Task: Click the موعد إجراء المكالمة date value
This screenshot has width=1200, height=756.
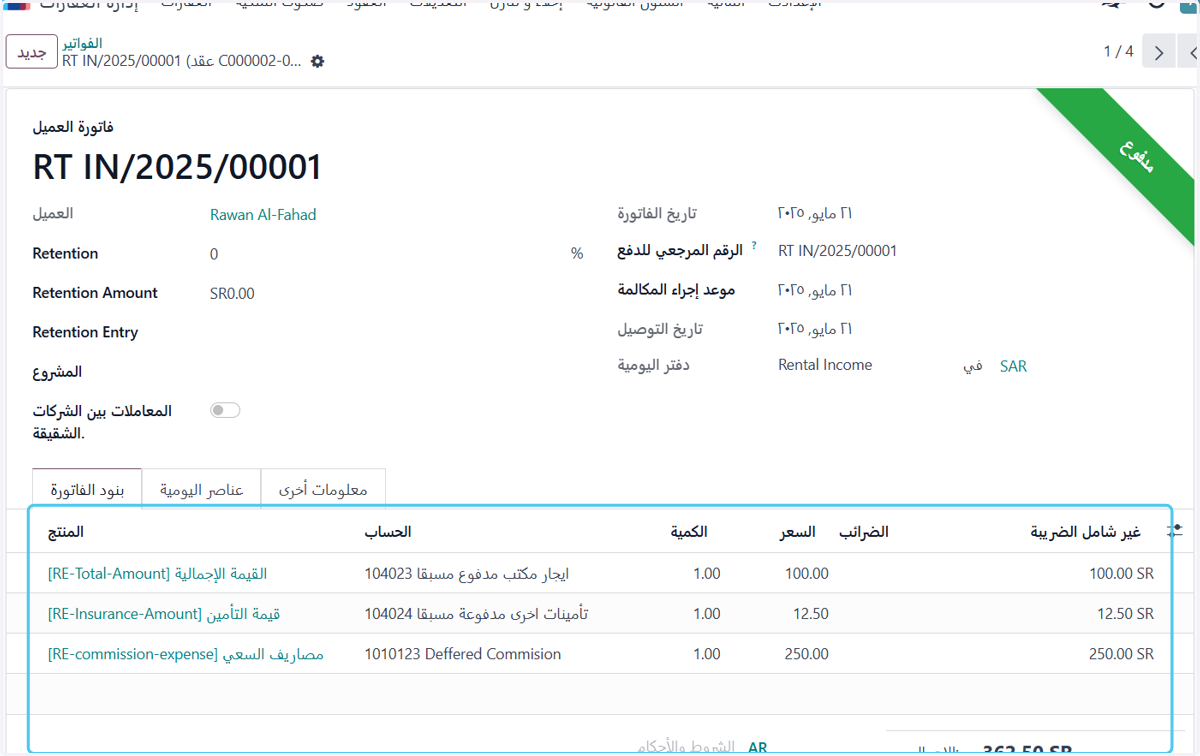Action: click(815, 290)
